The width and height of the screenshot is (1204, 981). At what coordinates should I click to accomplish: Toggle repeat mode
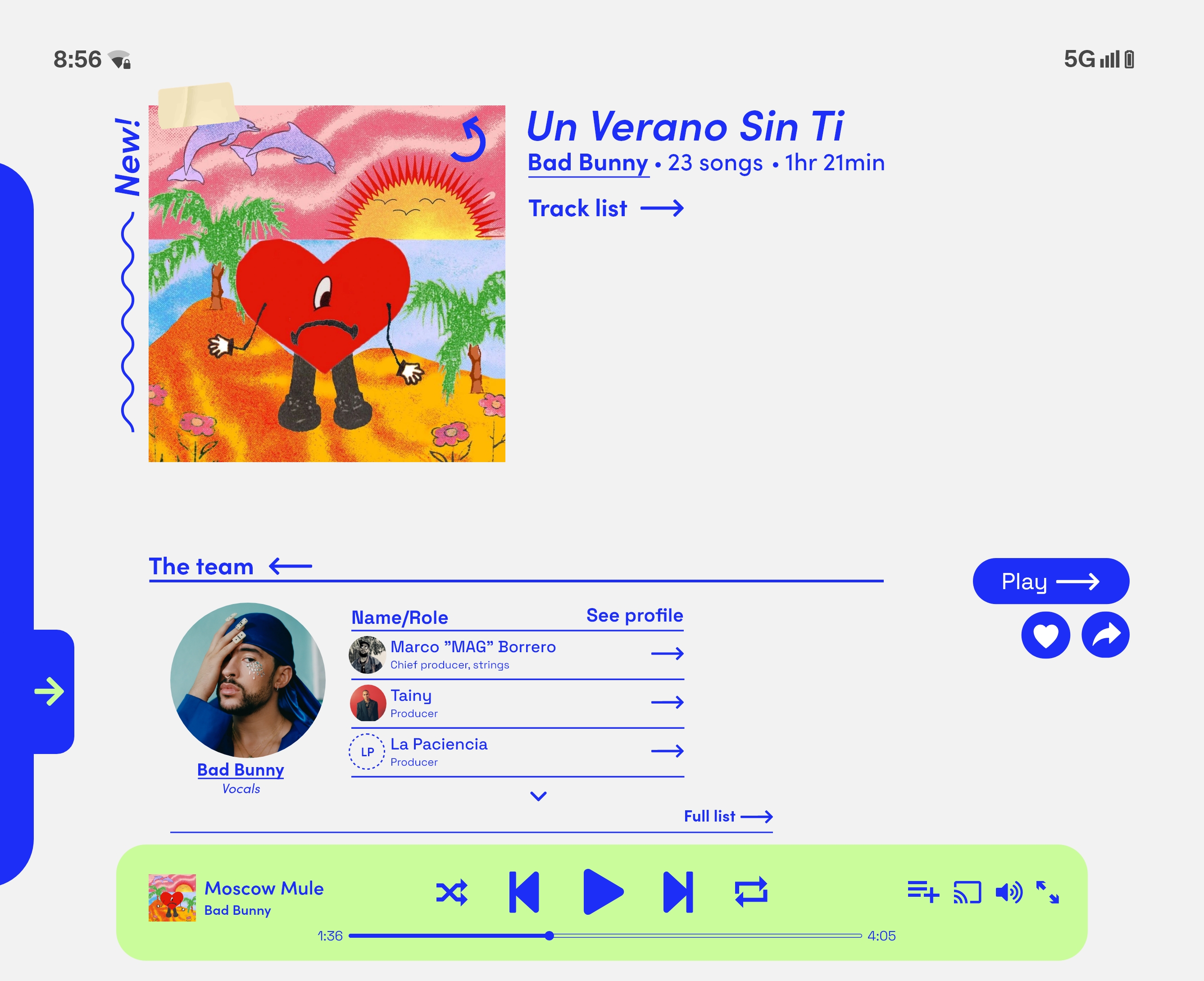[x=751, y=892]
